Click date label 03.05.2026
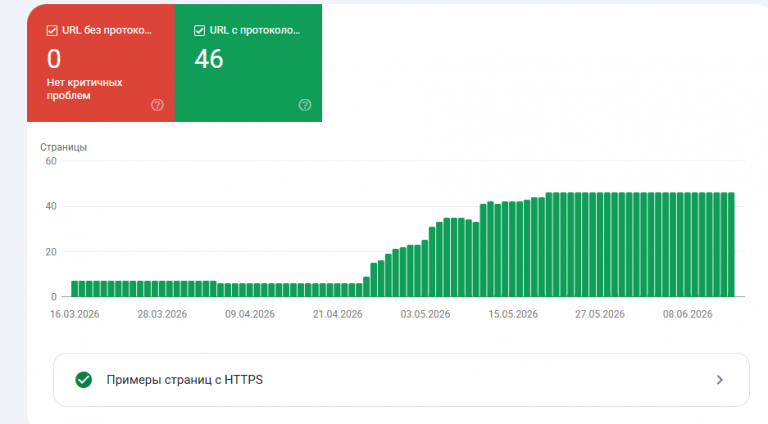 pos(425,314)
